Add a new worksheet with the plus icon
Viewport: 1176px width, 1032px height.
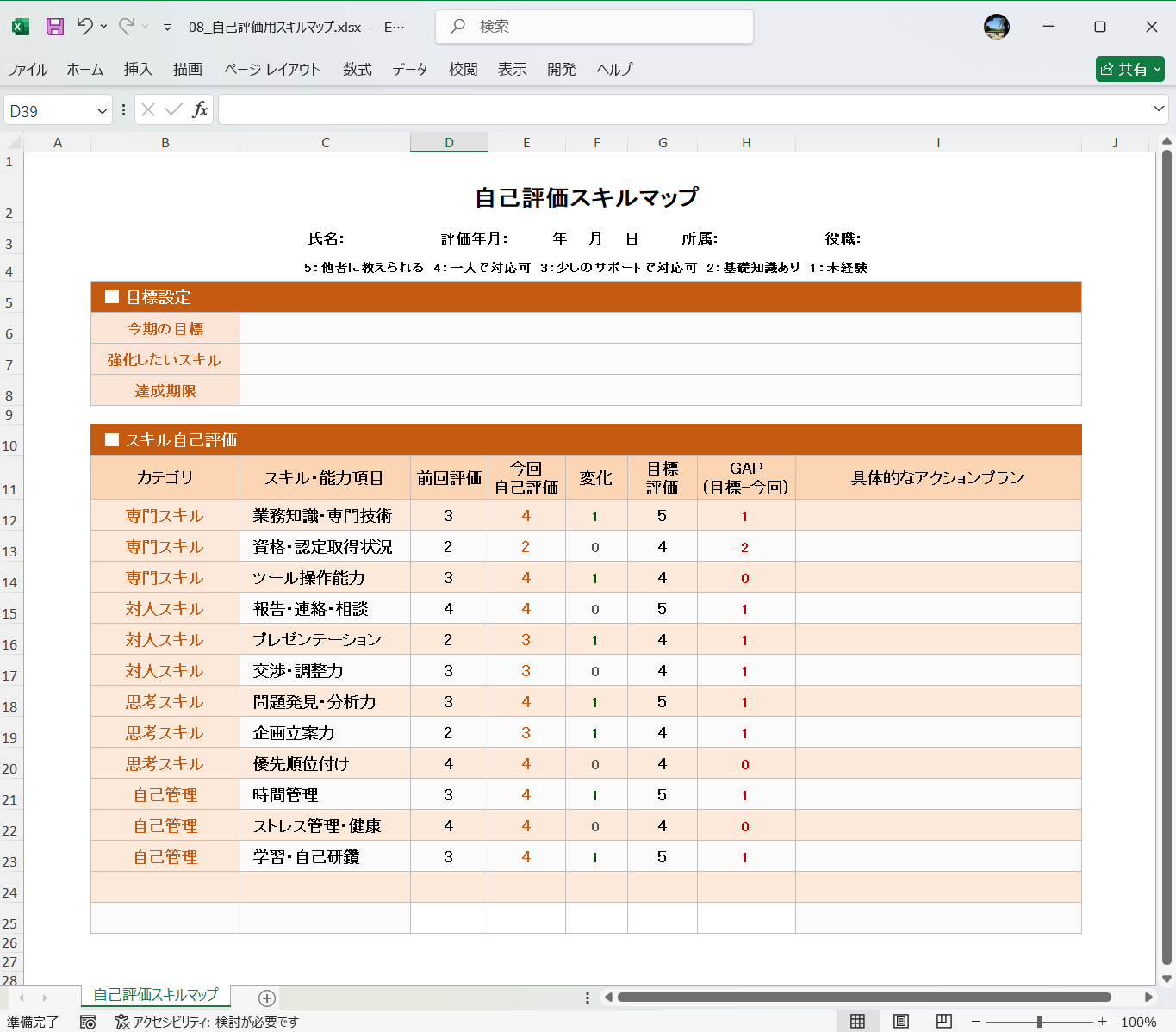coord(266,998)
